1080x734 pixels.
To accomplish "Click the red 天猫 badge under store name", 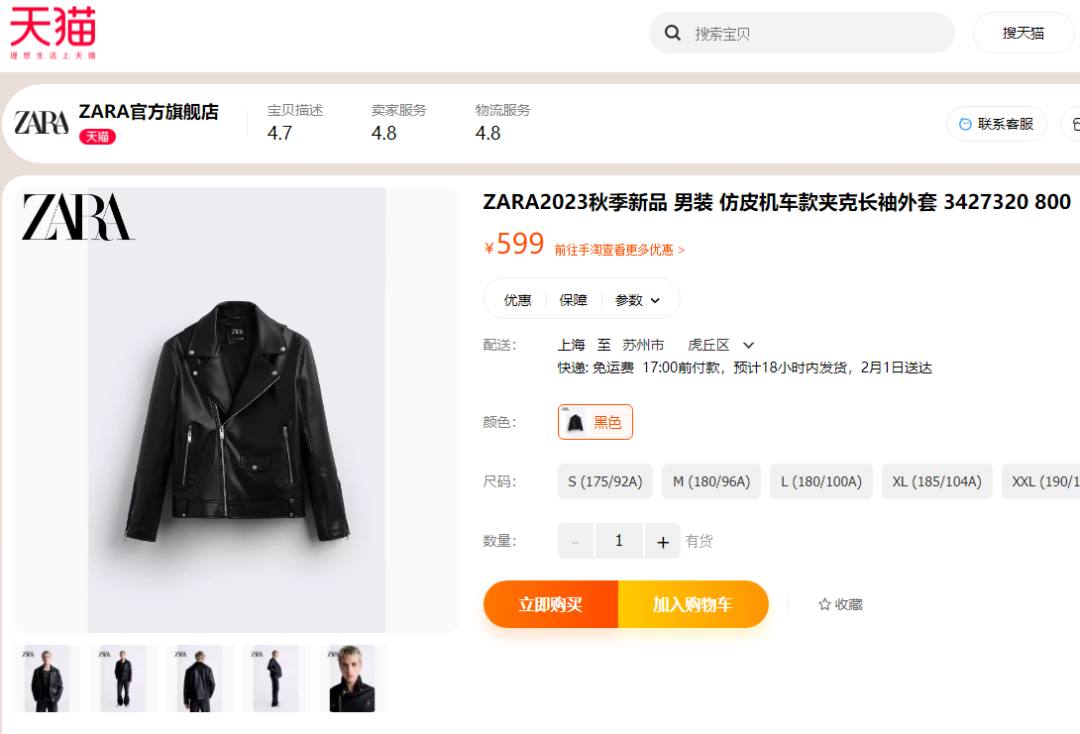I will click(97, 136).
